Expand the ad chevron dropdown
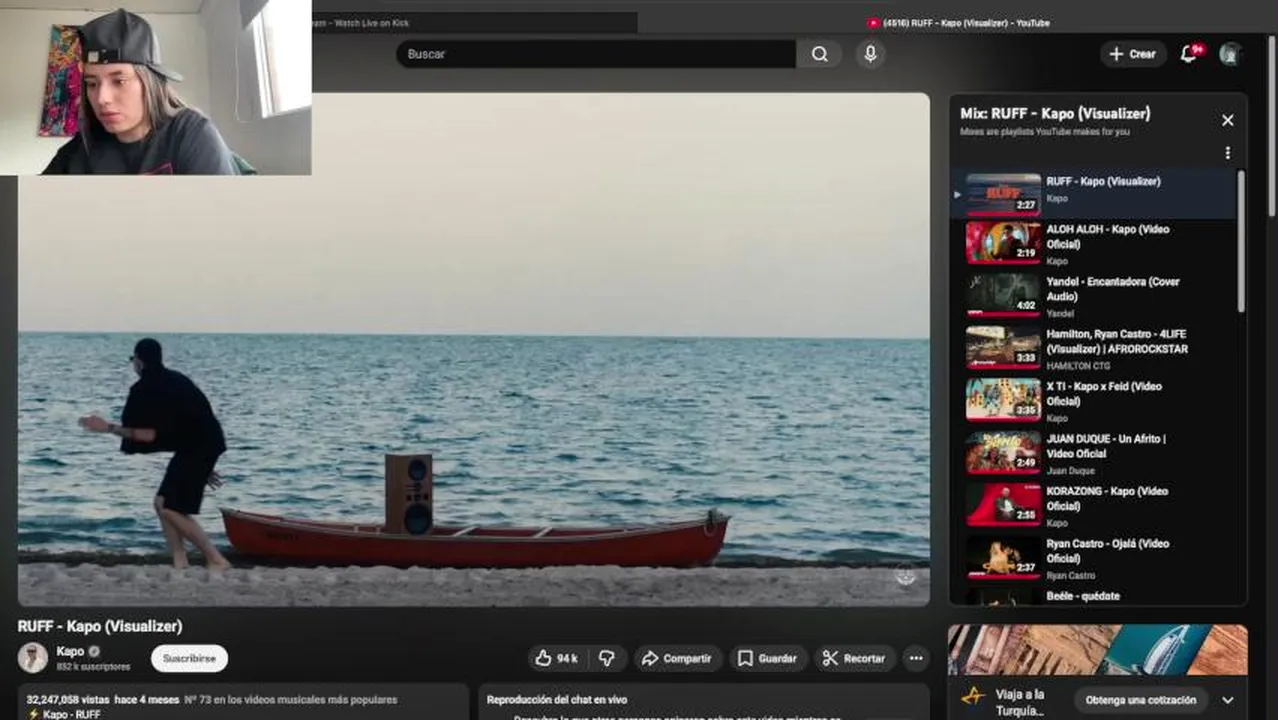 coord(1227,700)
